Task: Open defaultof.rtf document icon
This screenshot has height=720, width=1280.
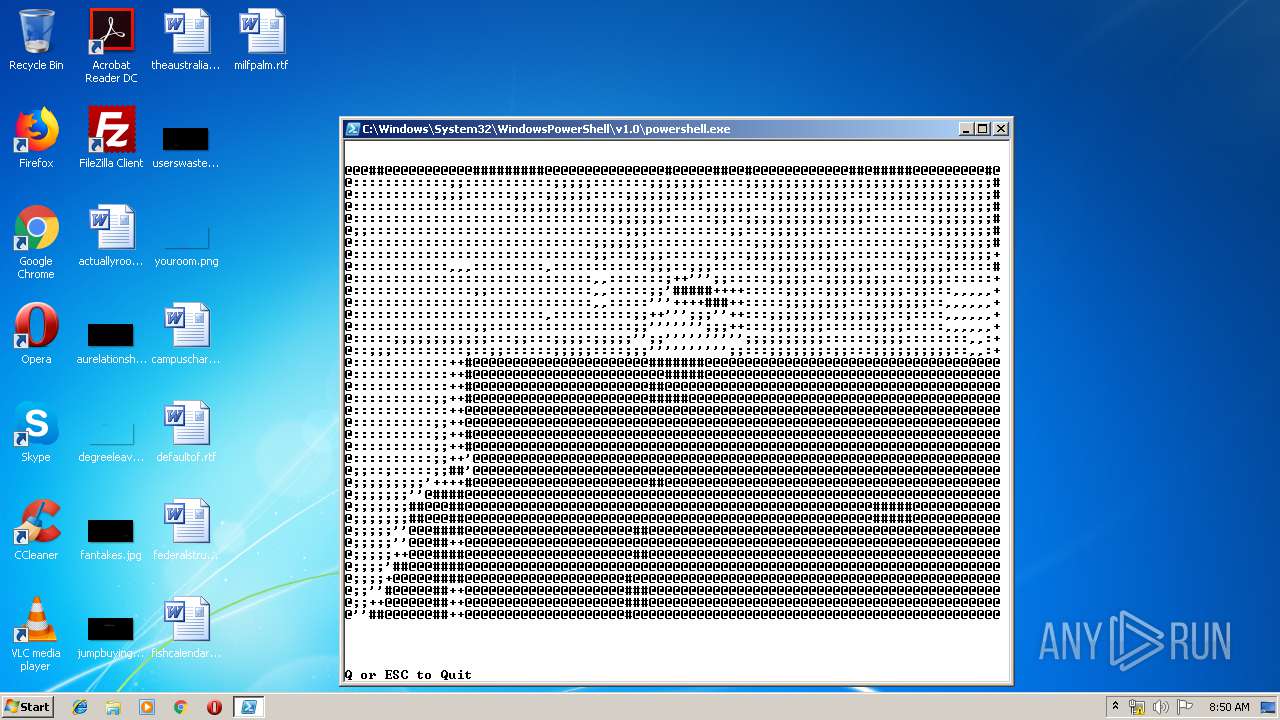Action: click(186, 432)
